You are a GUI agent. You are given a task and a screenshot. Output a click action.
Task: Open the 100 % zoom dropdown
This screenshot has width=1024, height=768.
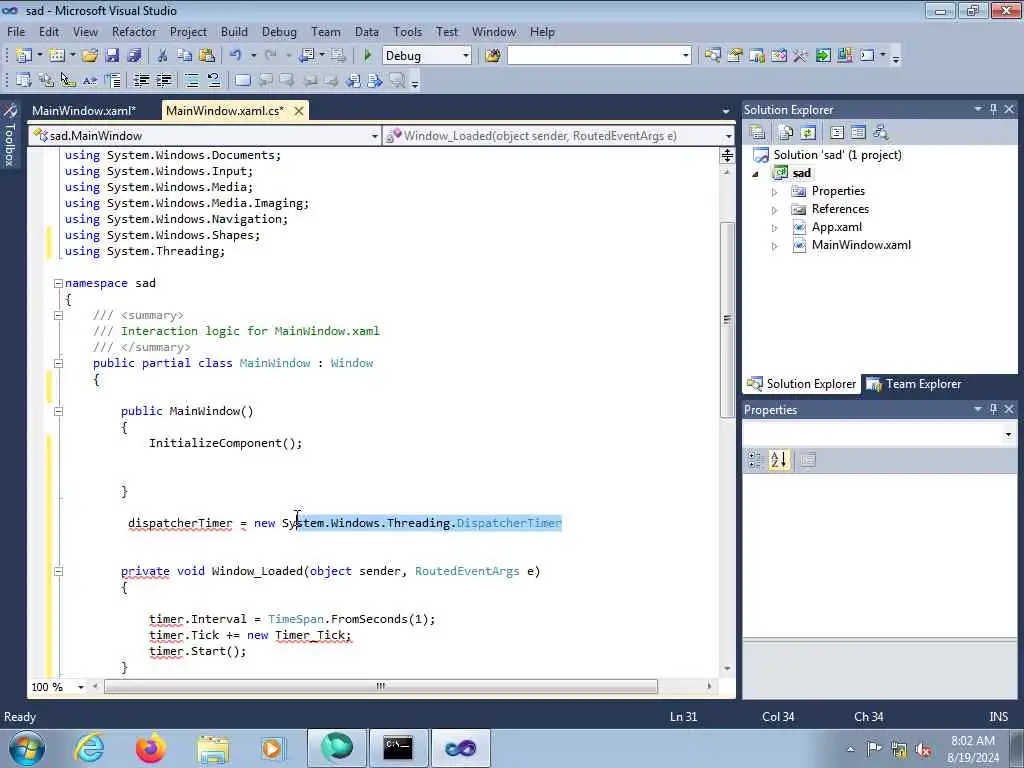81,687
